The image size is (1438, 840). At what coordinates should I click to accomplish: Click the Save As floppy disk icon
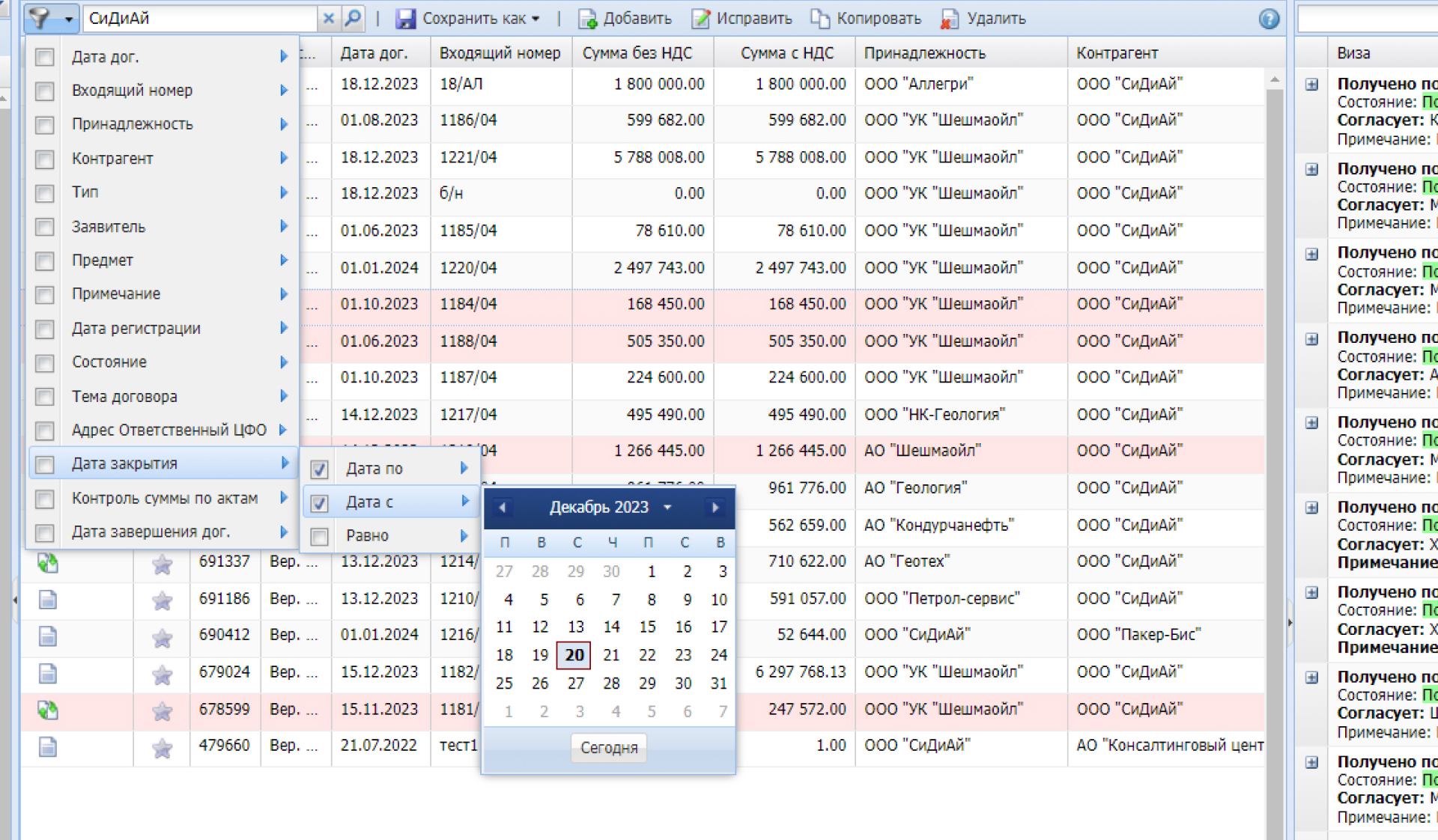tap(405, 19)
